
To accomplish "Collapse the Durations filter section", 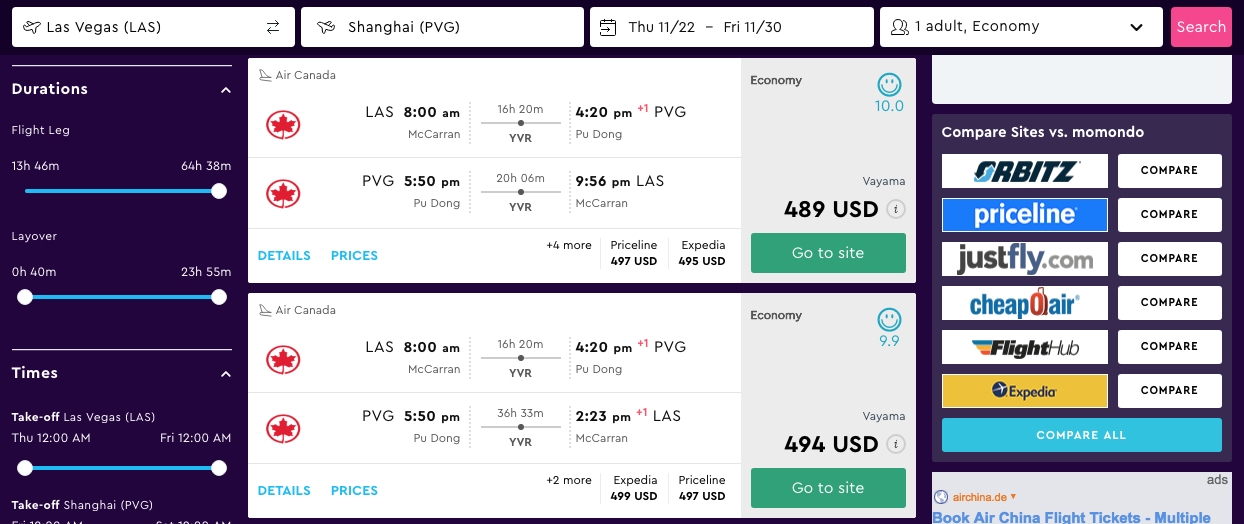I will tap(226, 90).
